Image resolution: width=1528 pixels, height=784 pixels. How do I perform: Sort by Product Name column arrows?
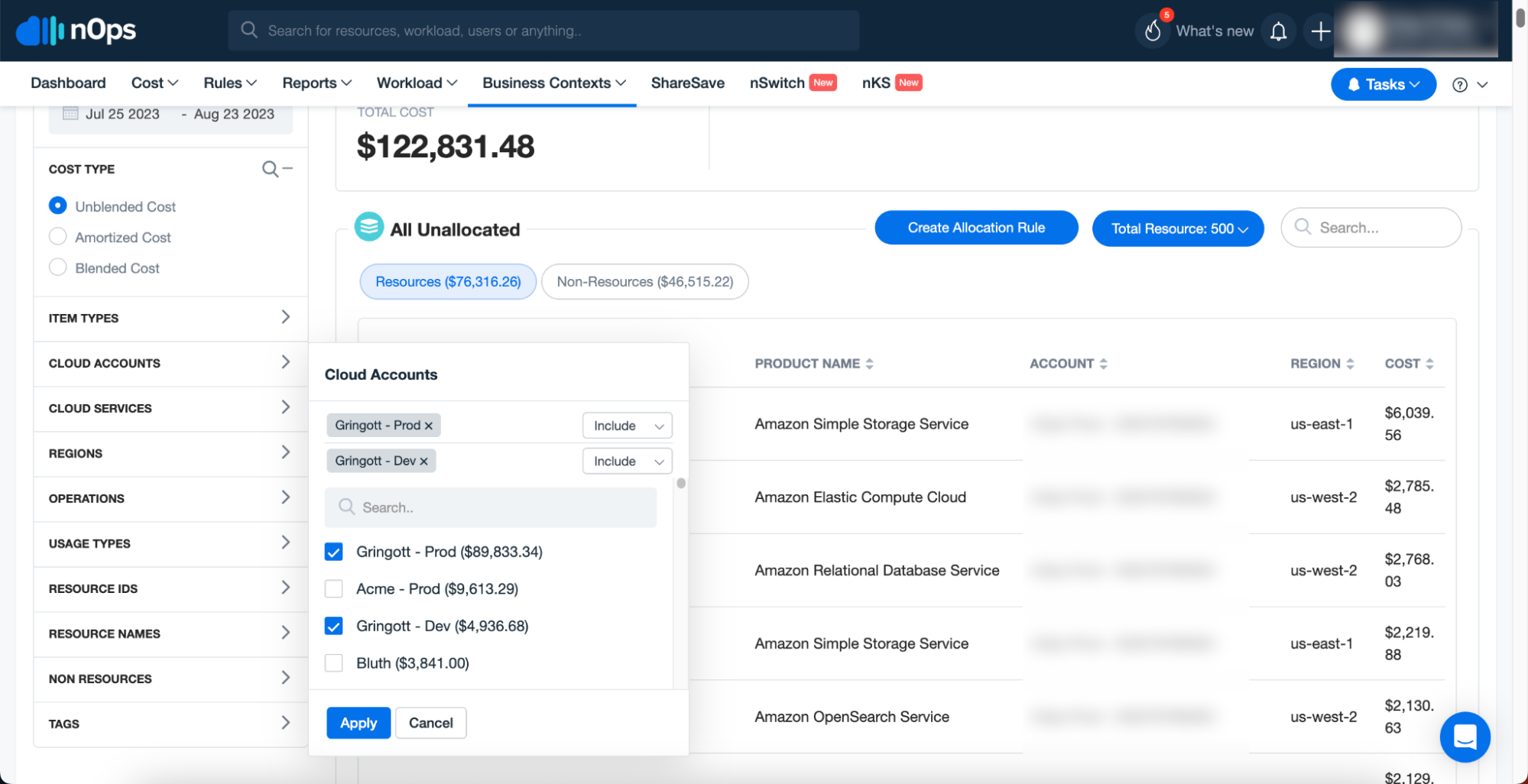[869, 364]
